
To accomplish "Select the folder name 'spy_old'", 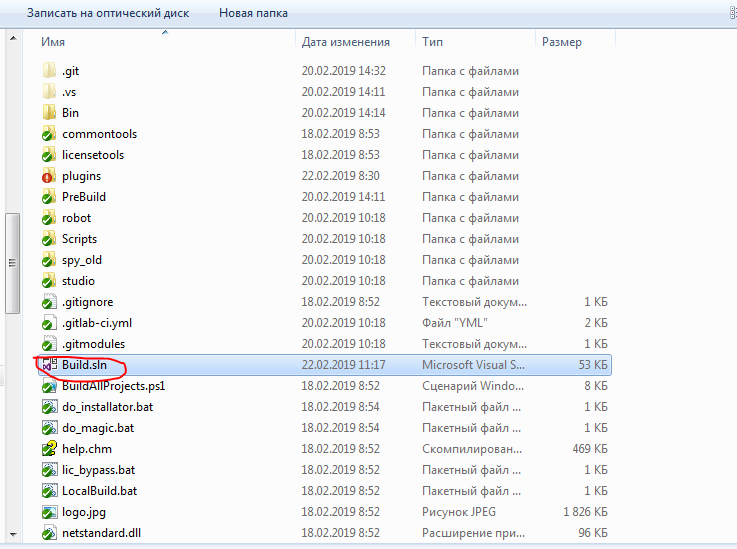I will (x=82, y=260).
